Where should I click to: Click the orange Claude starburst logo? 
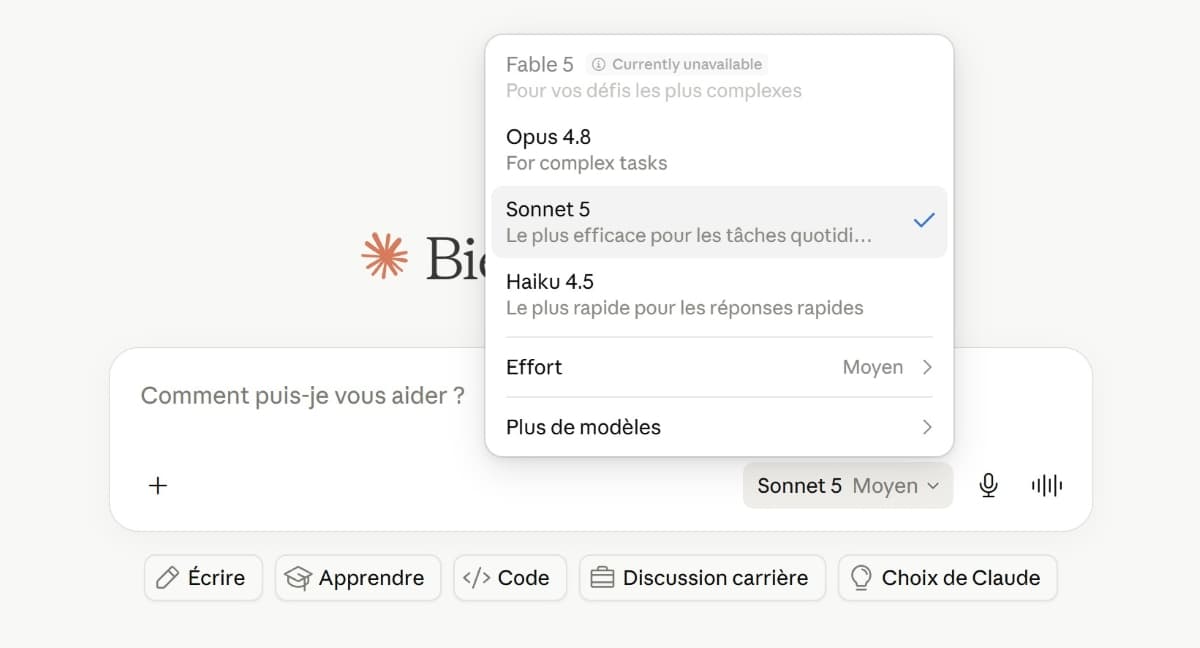point(385,257)
